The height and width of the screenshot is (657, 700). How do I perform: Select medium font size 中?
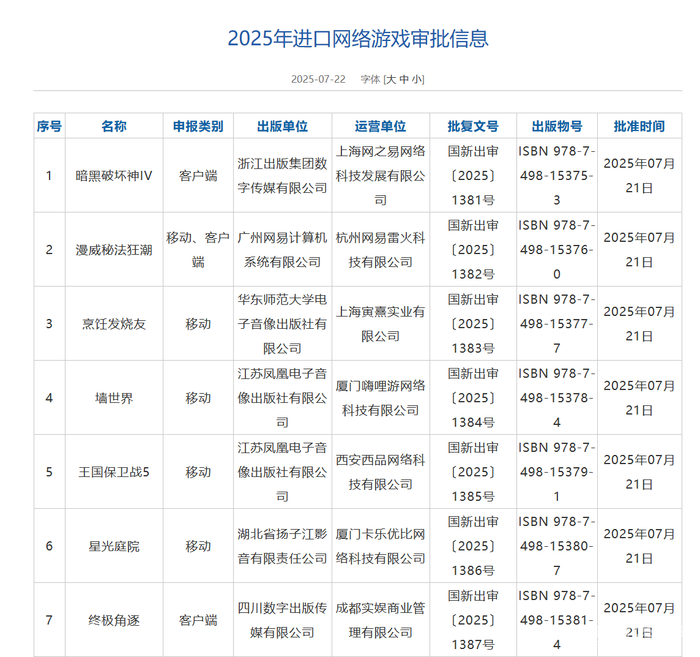404,79
